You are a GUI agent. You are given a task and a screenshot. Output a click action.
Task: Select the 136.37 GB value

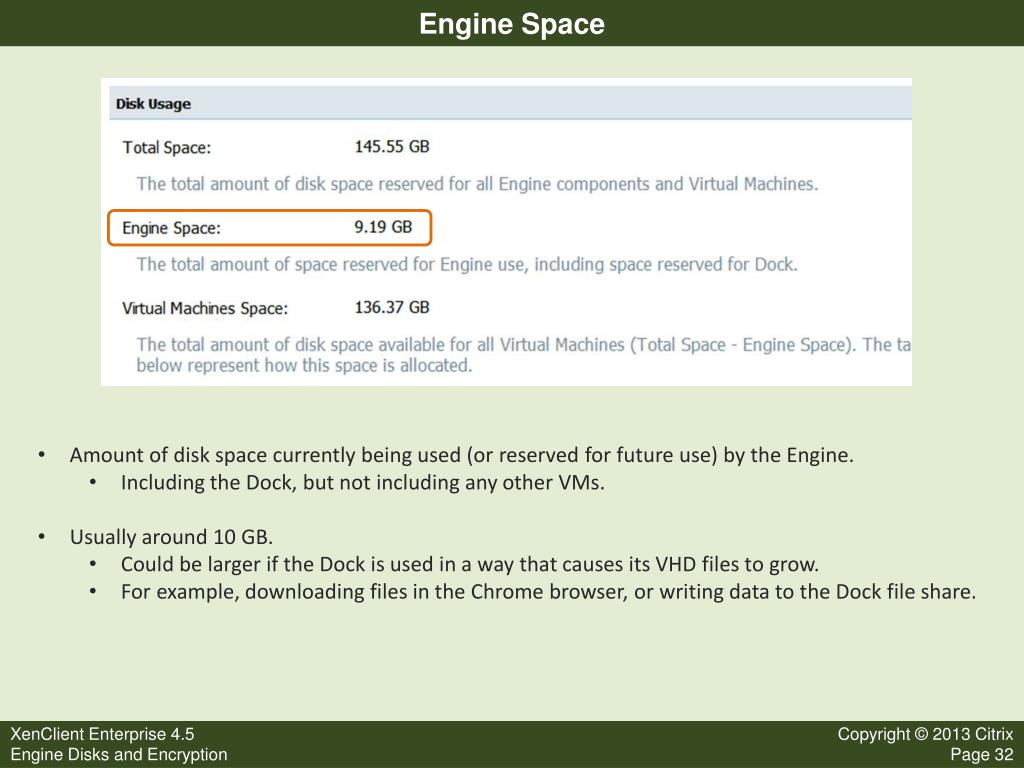[392, 307]
